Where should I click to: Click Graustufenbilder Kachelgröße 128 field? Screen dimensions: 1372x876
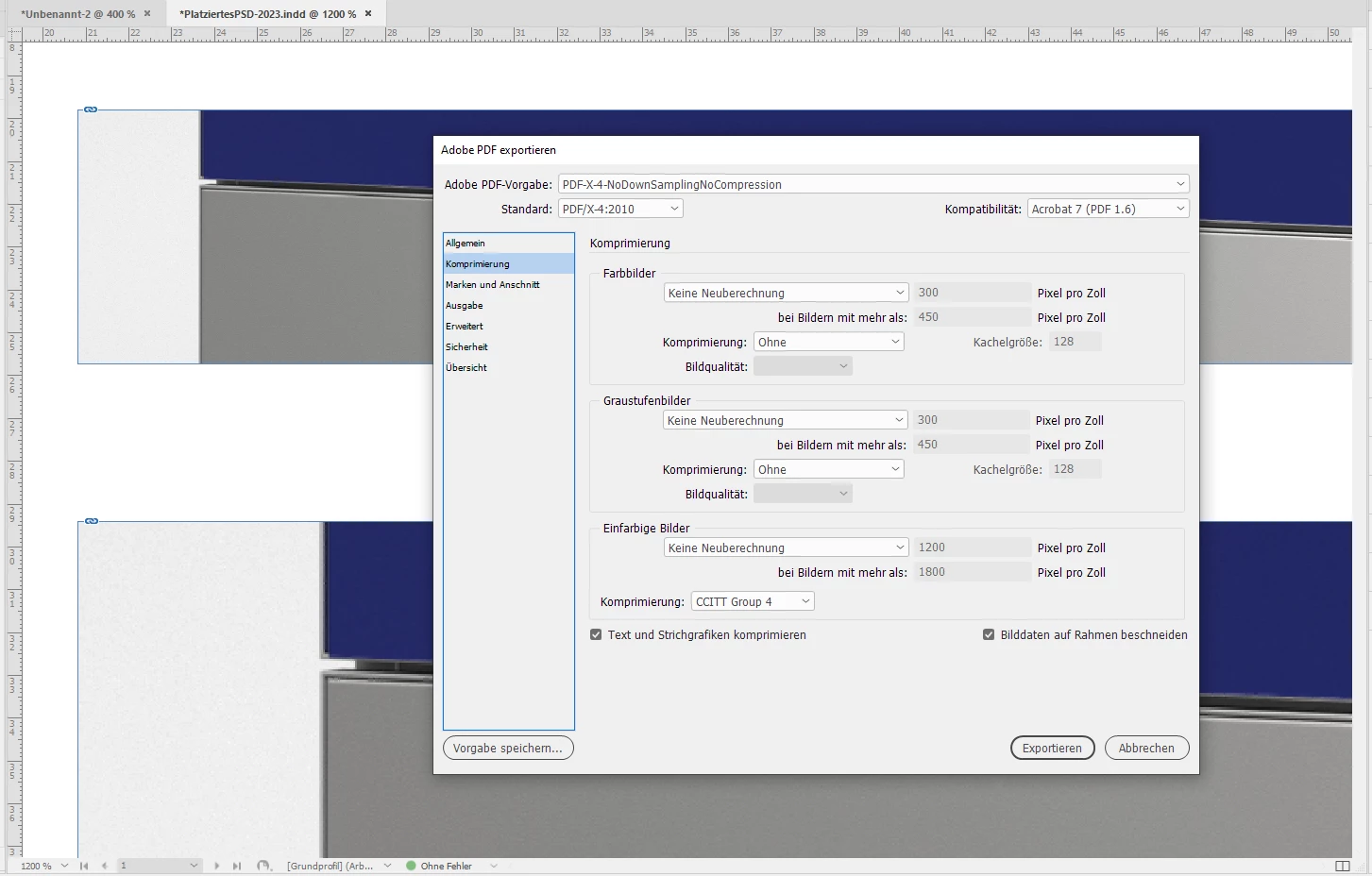tap(1075, 469)
